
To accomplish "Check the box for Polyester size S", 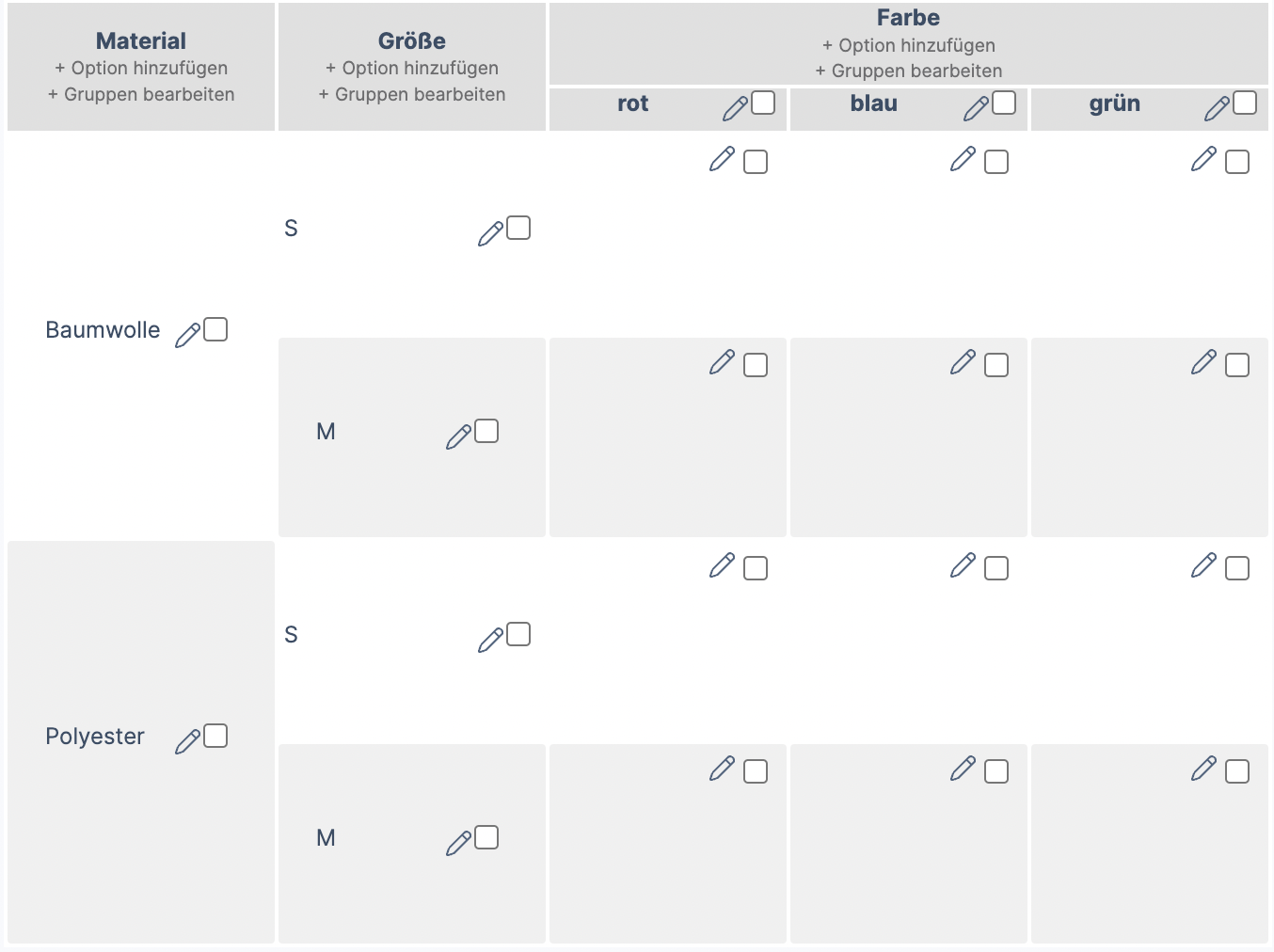I will tap(518, 634).
